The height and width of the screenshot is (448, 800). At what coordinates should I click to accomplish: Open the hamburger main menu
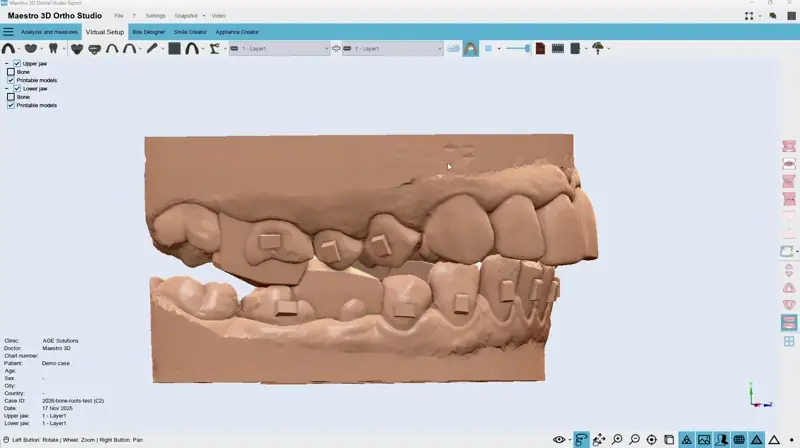[8, 32]
